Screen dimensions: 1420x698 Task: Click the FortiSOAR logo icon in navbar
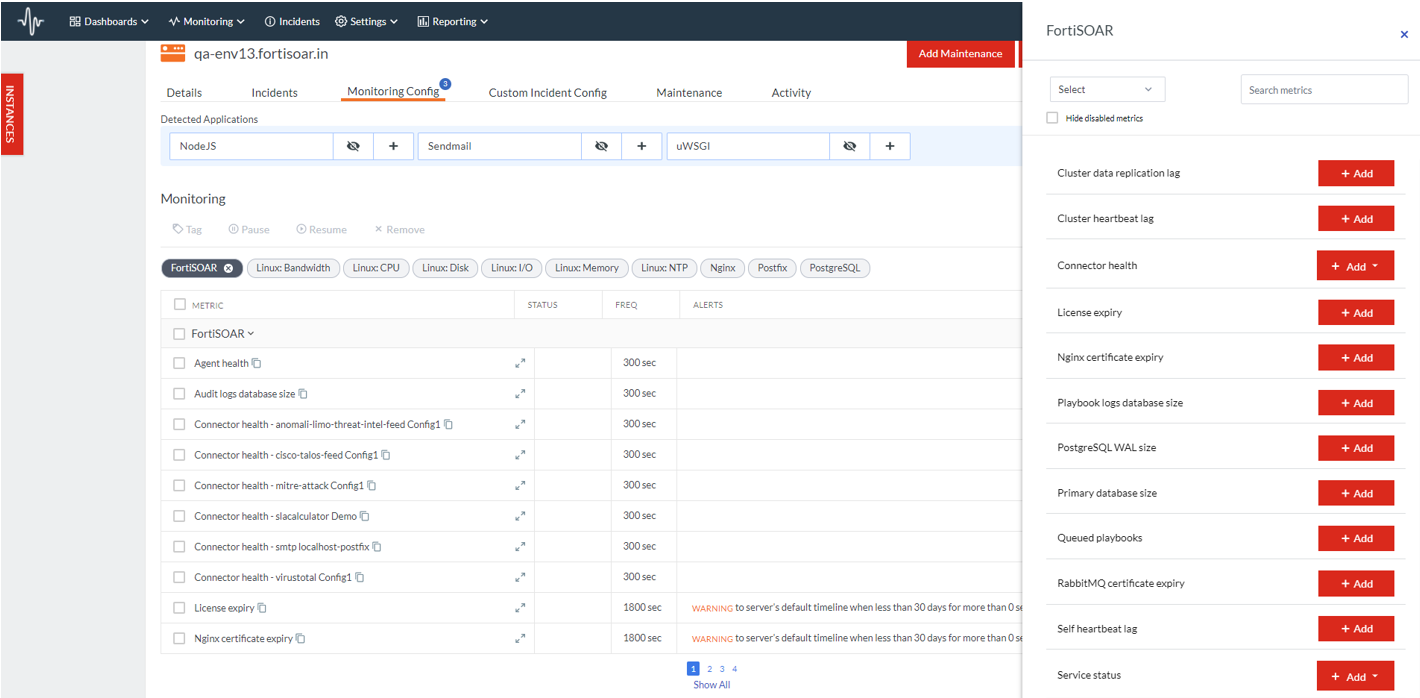coord(28,20)
